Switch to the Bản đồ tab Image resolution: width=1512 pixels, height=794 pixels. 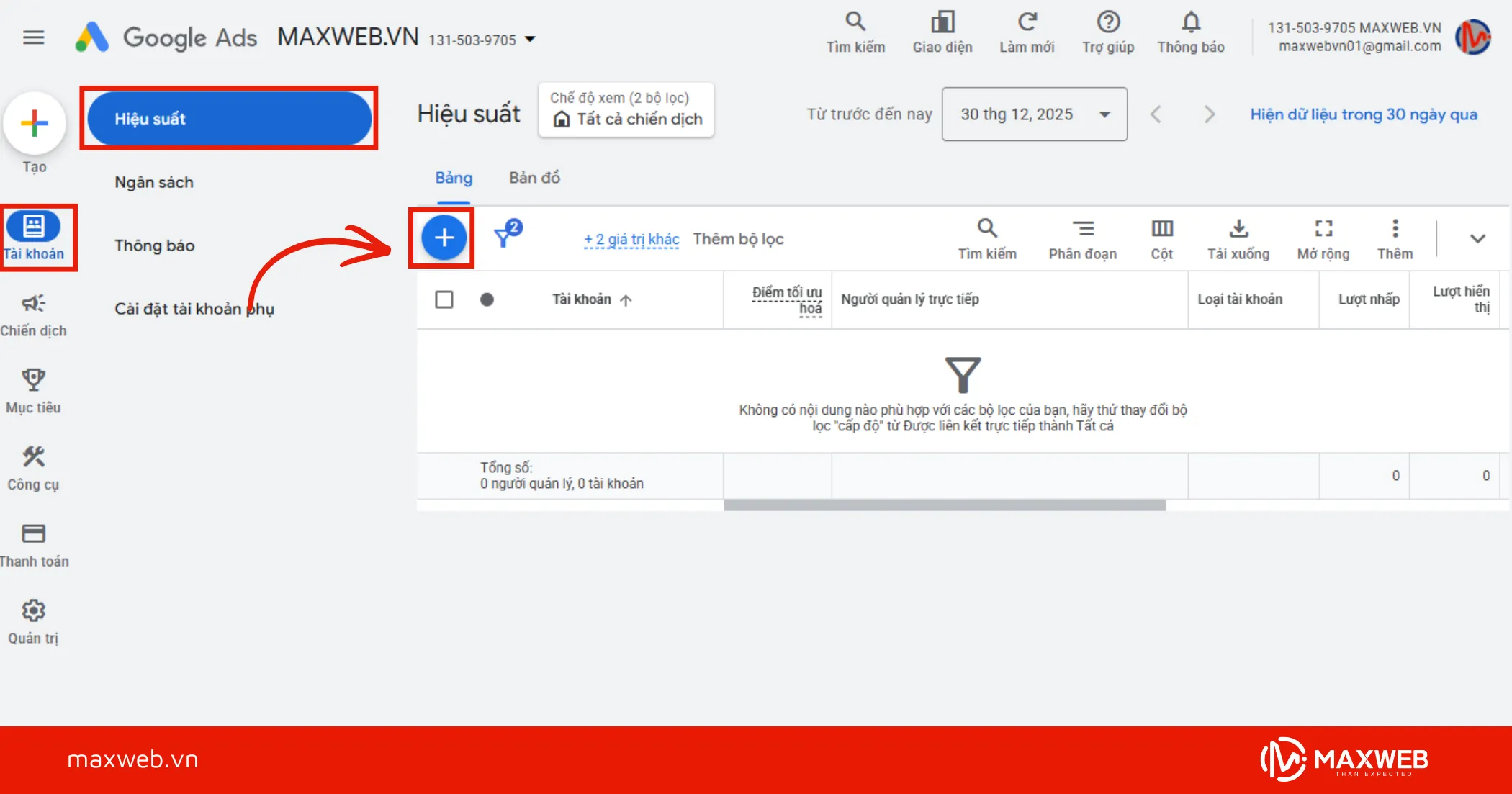coord(534,178)
